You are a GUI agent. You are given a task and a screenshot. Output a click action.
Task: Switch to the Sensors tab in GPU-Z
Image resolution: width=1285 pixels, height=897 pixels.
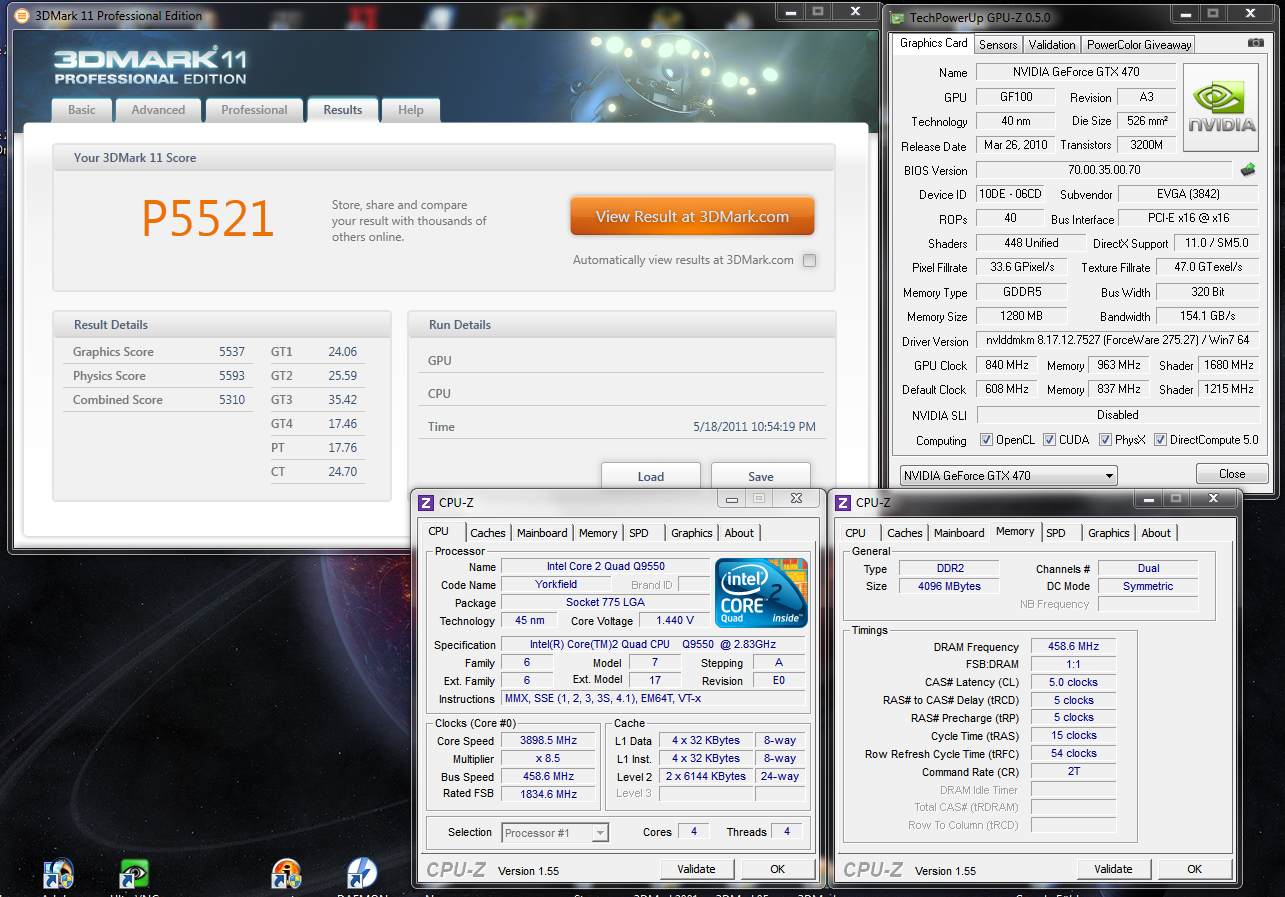[x=998, y=45]
